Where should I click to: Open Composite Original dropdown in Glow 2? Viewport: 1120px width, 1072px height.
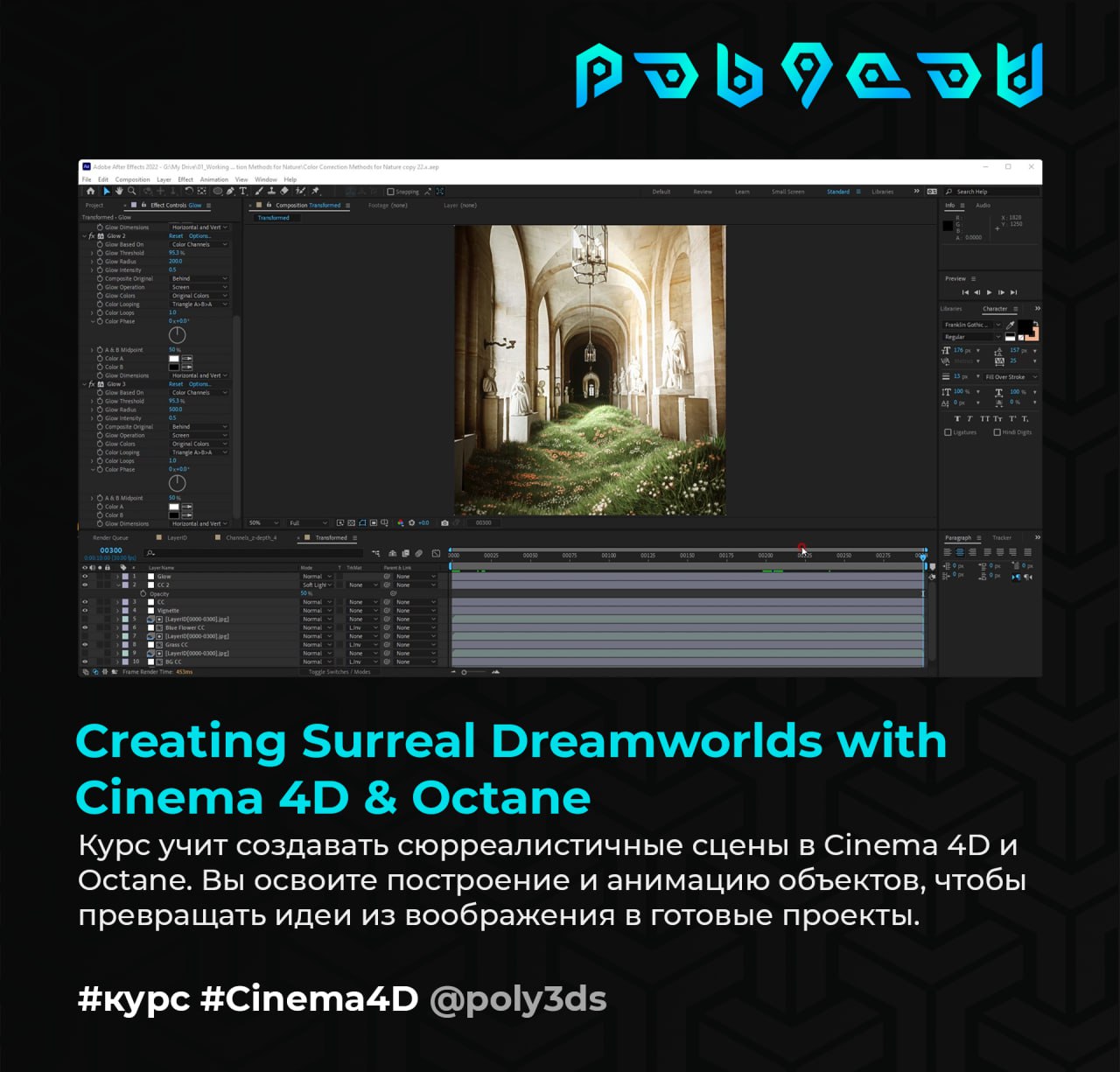[x=199, y=278]
